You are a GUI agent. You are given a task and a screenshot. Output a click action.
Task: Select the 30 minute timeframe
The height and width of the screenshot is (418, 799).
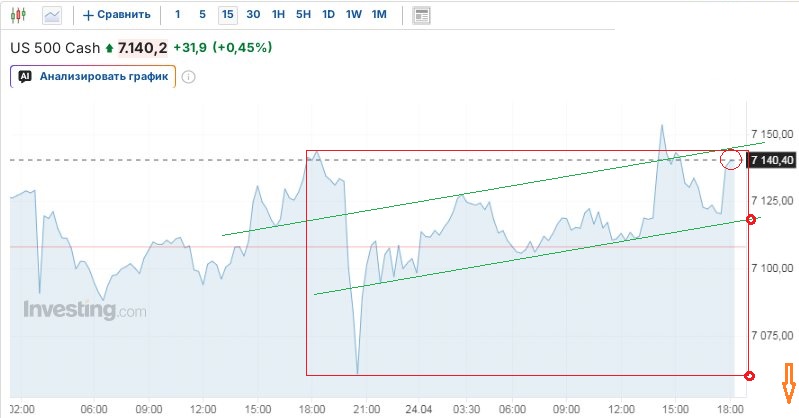[253, 15]
